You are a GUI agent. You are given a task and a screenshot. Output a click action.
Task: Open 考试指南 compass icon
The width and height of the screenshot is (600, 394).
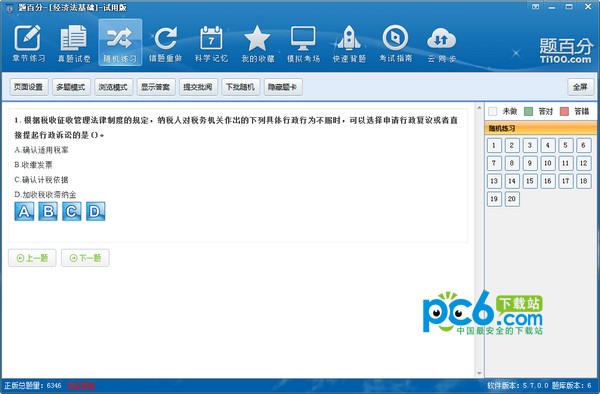tap(395, 43)
